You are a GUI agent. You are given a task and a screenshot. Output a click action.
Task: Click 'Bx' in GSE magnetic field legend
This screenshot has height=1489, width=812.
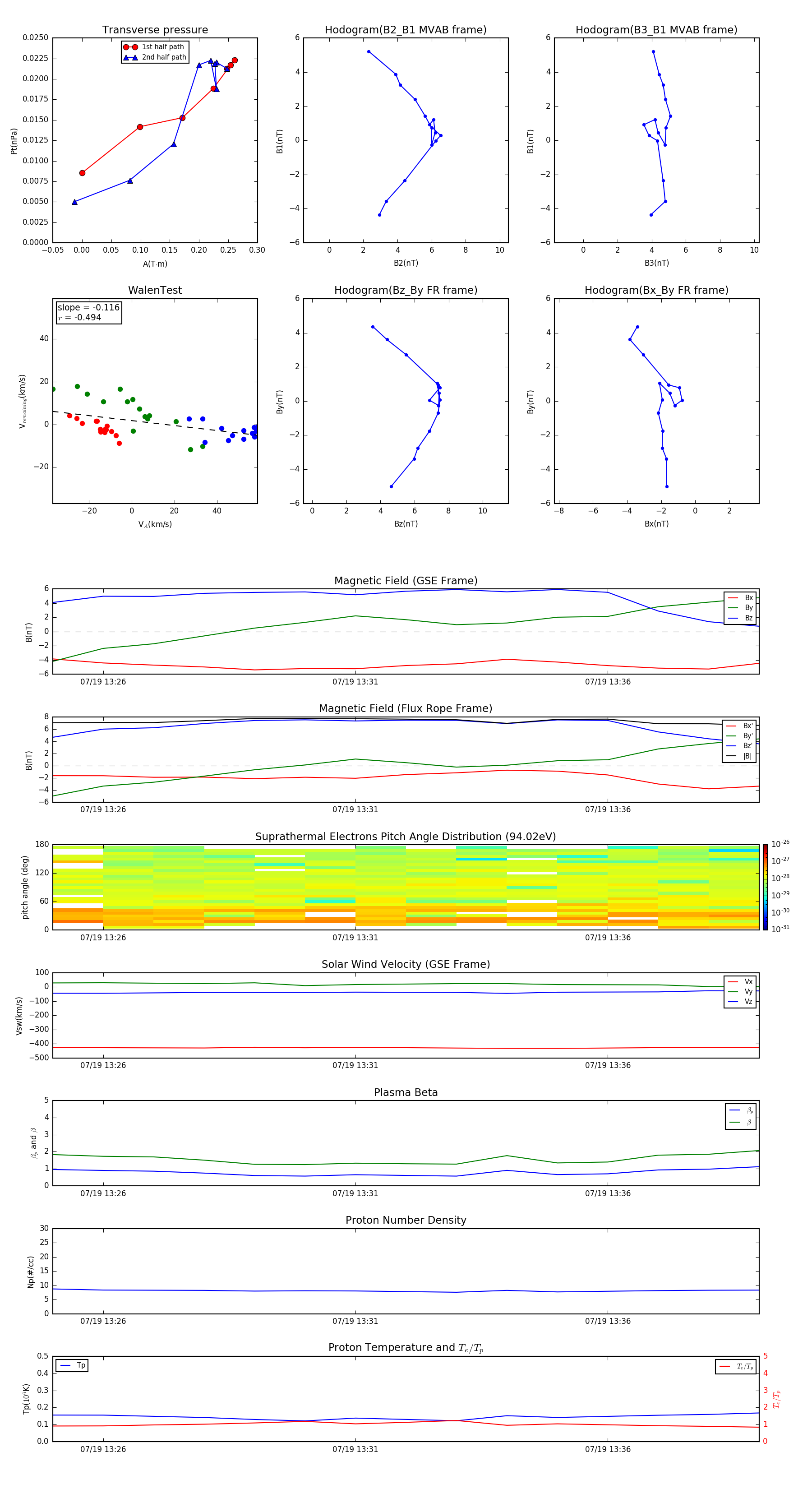click(x=740, y=598)
